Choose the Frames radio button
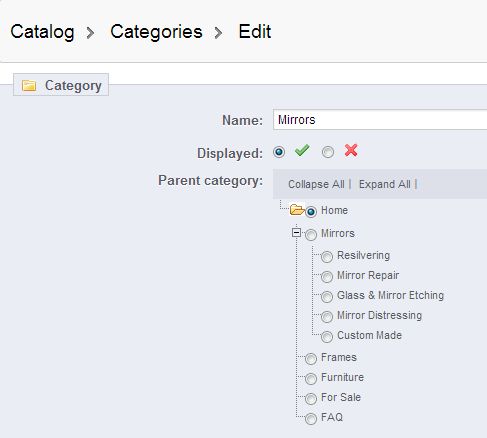Image resolution: width=487 pixels, height=438 pixels. click(311, 359)
